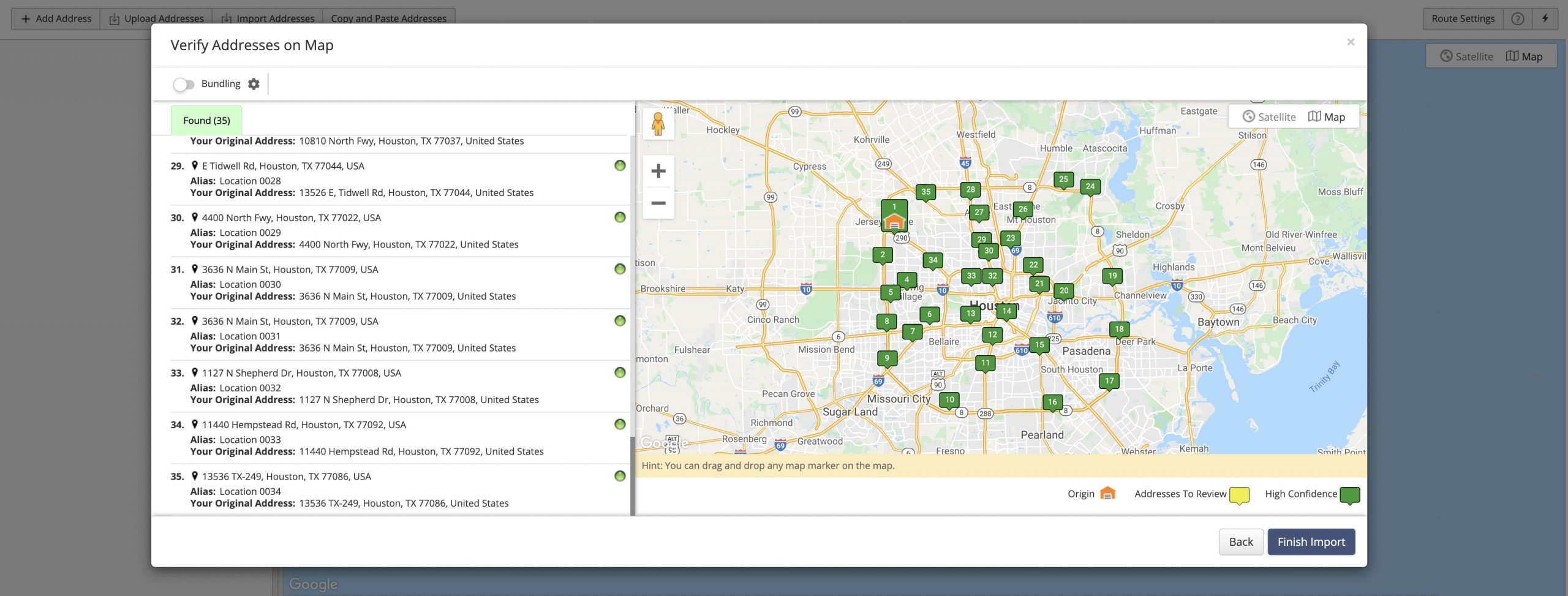This screenshot has width=1568, height=596.
Task: Select map marker 9
Action: (x=887, y=359)
